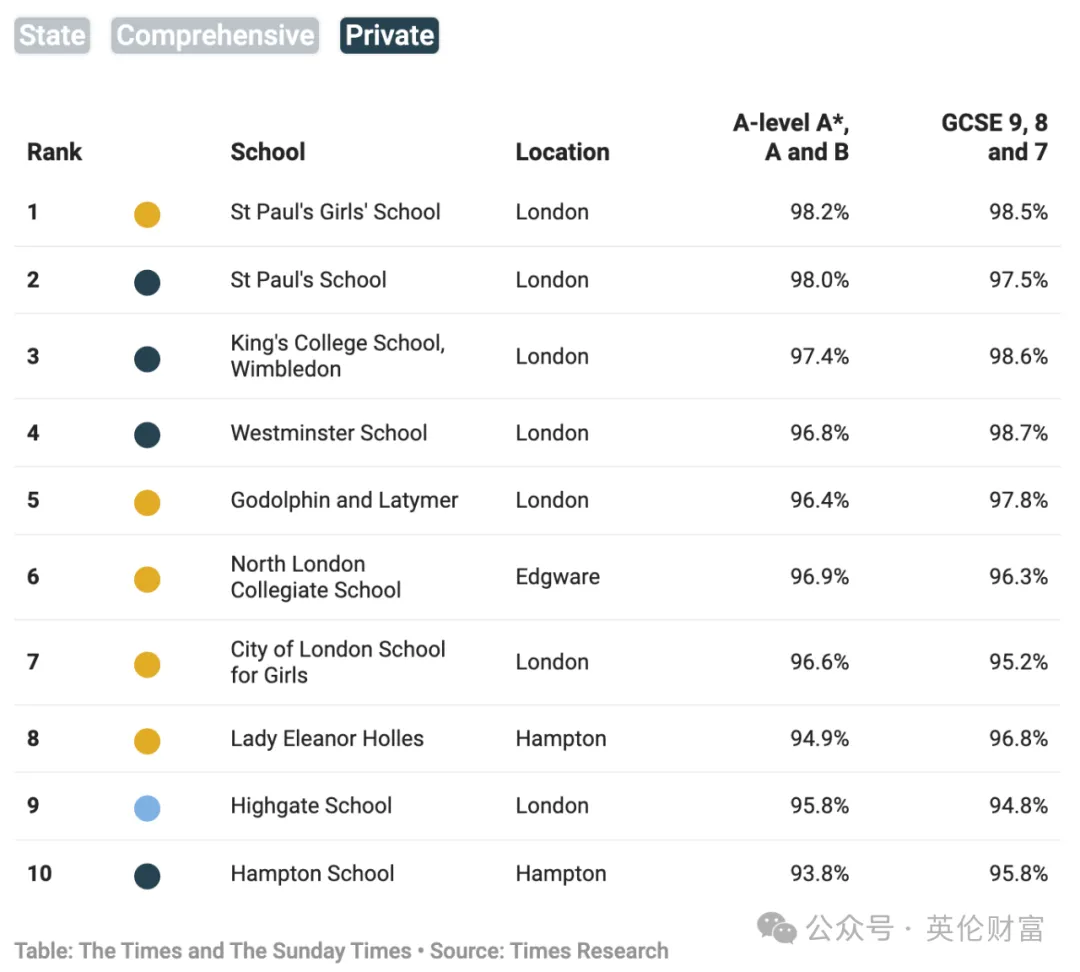
Task: Click the yellow dot beside St Paul's Girls' School
Action: click(147, 214)
